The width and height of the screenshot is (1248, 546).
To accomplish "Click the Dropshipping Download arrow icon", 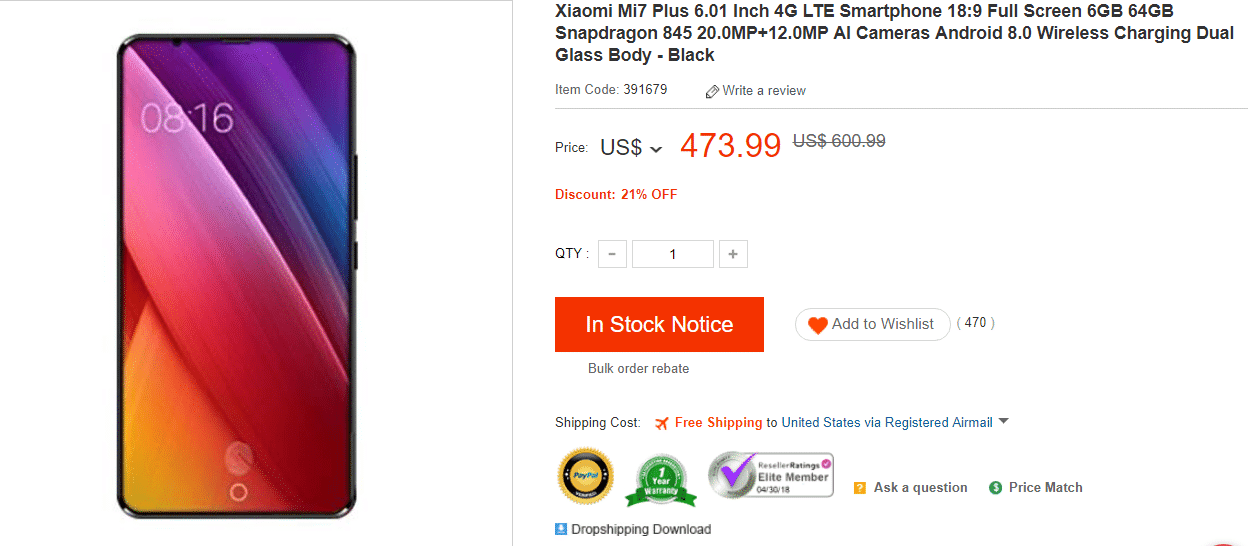I will [561, 529].
